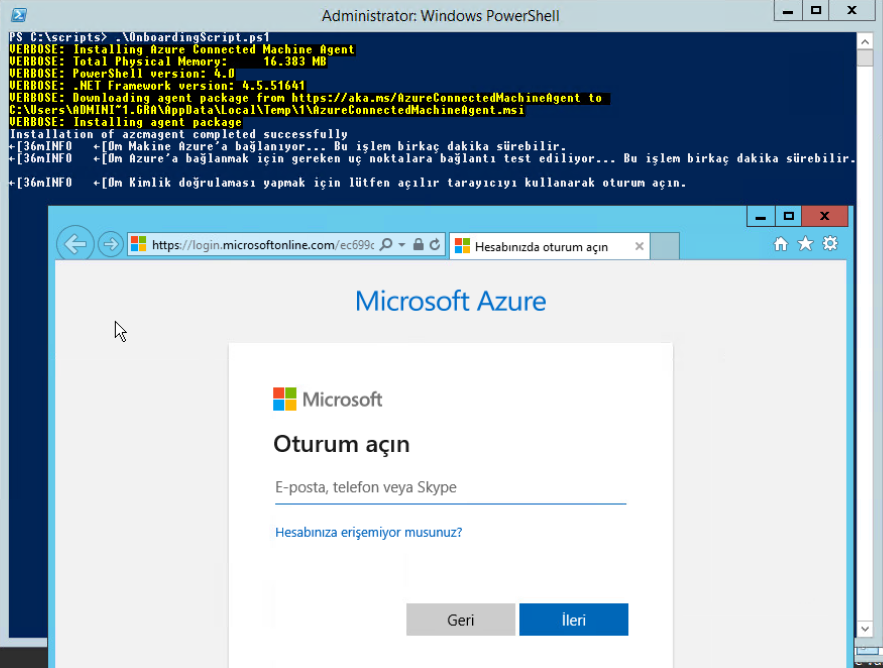
Task: Click the İleri button
Action: (573, 620)
